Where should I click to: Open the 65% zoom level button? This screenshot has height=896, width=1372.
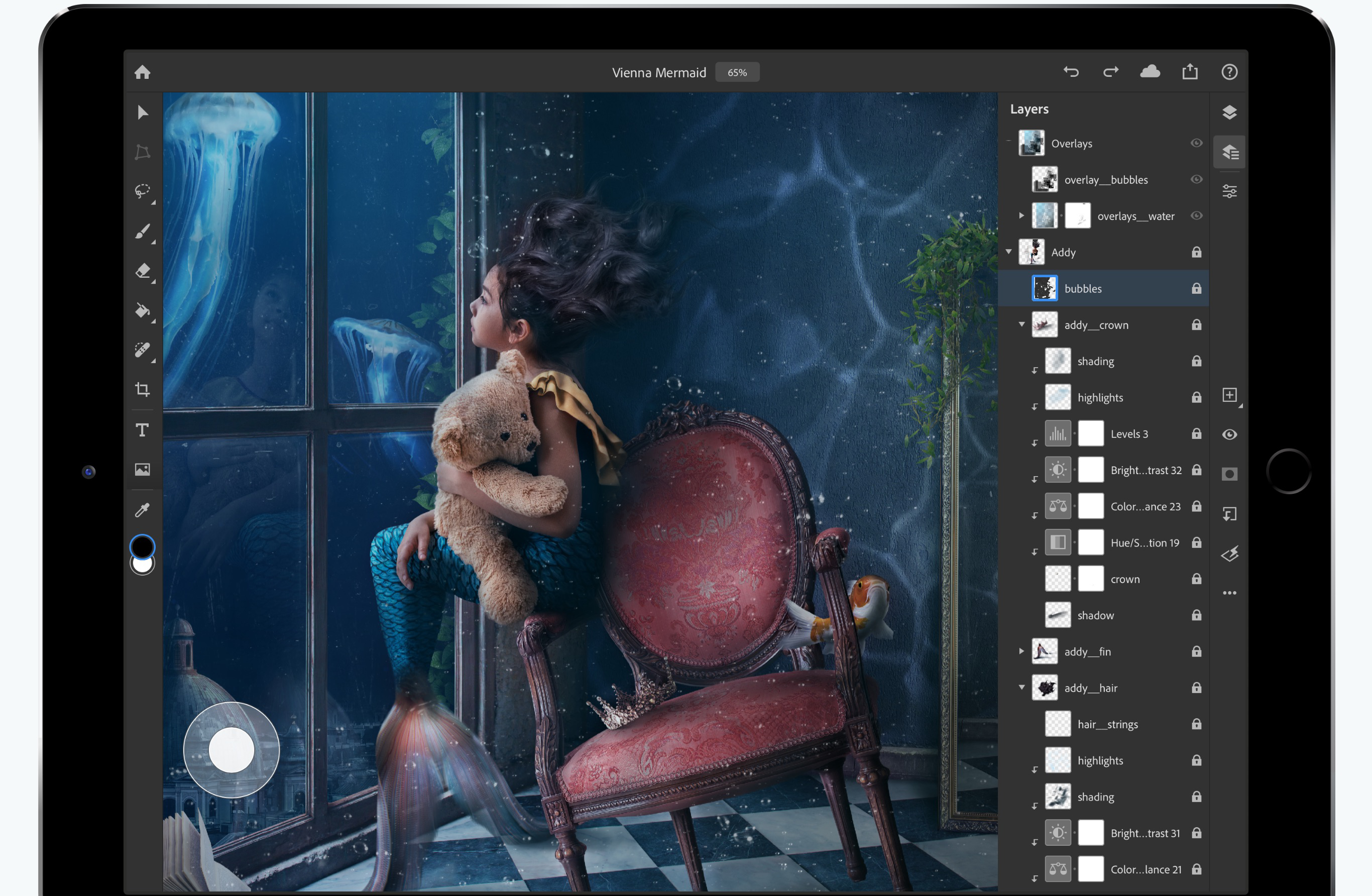[737, 73]
